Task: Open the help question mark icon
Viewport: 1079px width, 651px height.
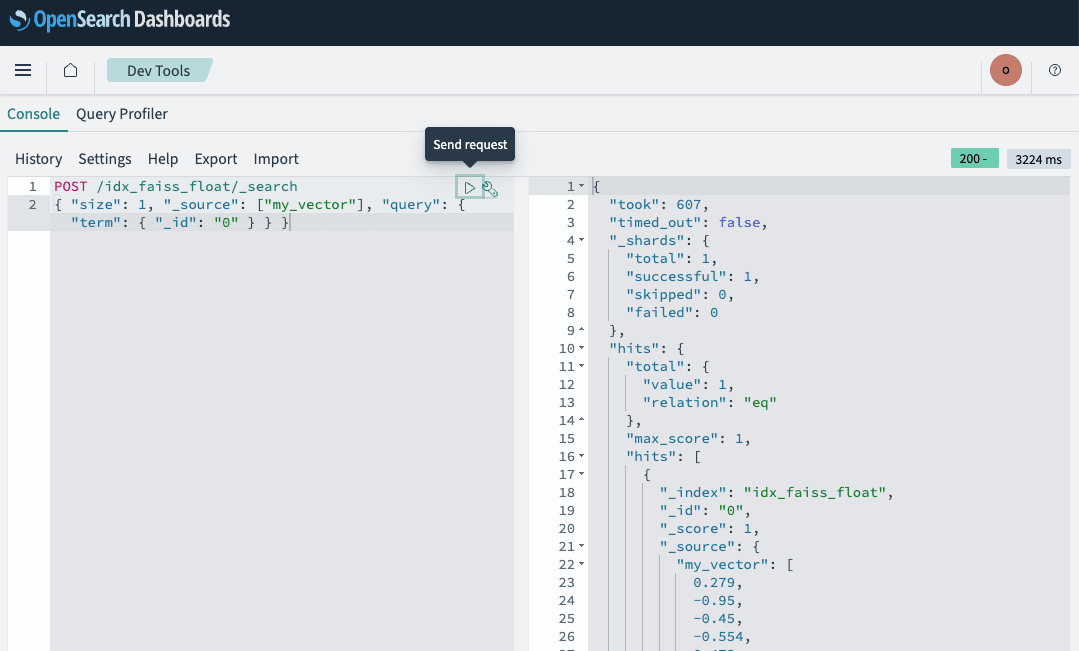Action: (x=1055, y=70)
